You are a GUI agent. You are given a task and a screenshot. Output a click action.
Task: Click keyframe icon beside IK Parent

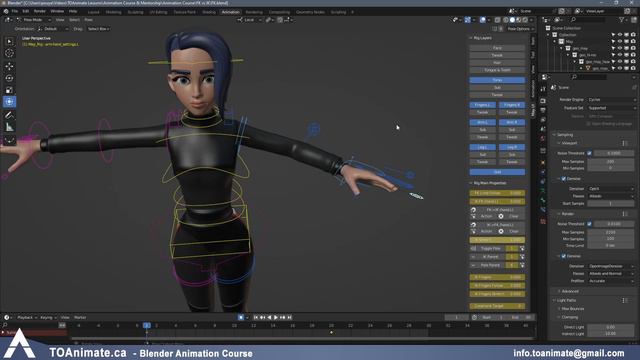(x=522, y=257)
